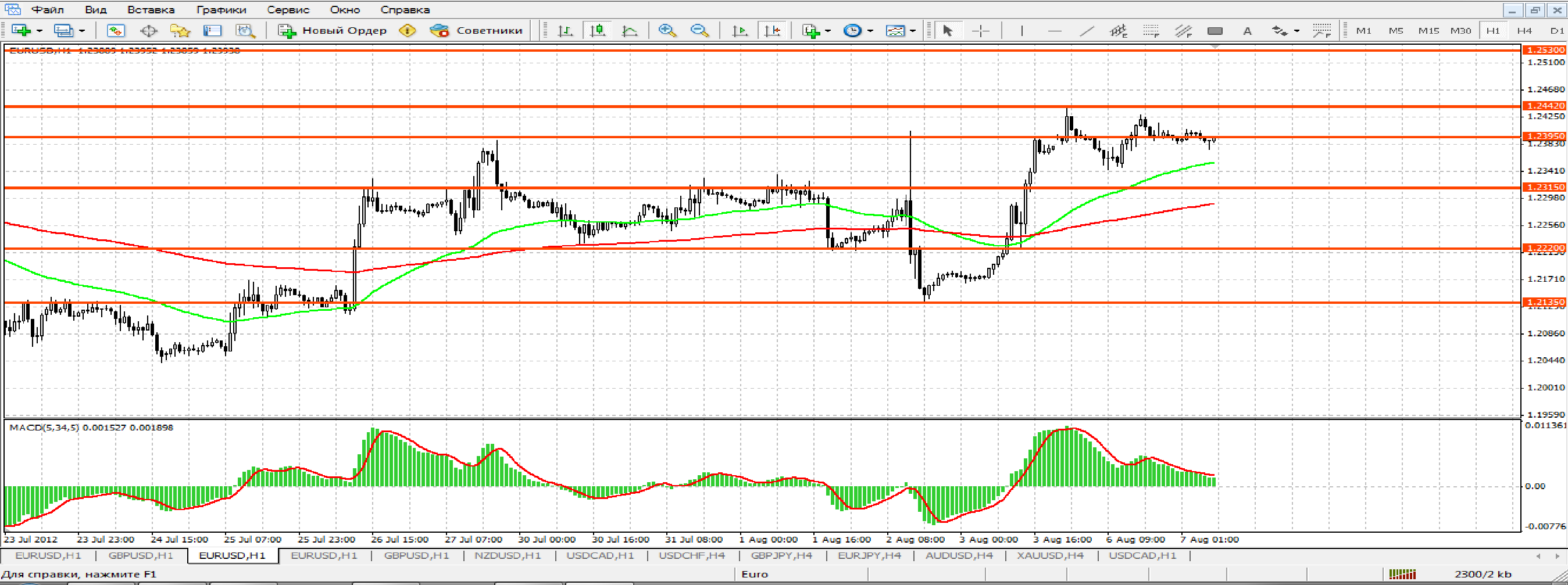The width and height of the screenshot is (1568, 585).
Task: Open the Market Watch window icon
Action: tap(116, 30)
